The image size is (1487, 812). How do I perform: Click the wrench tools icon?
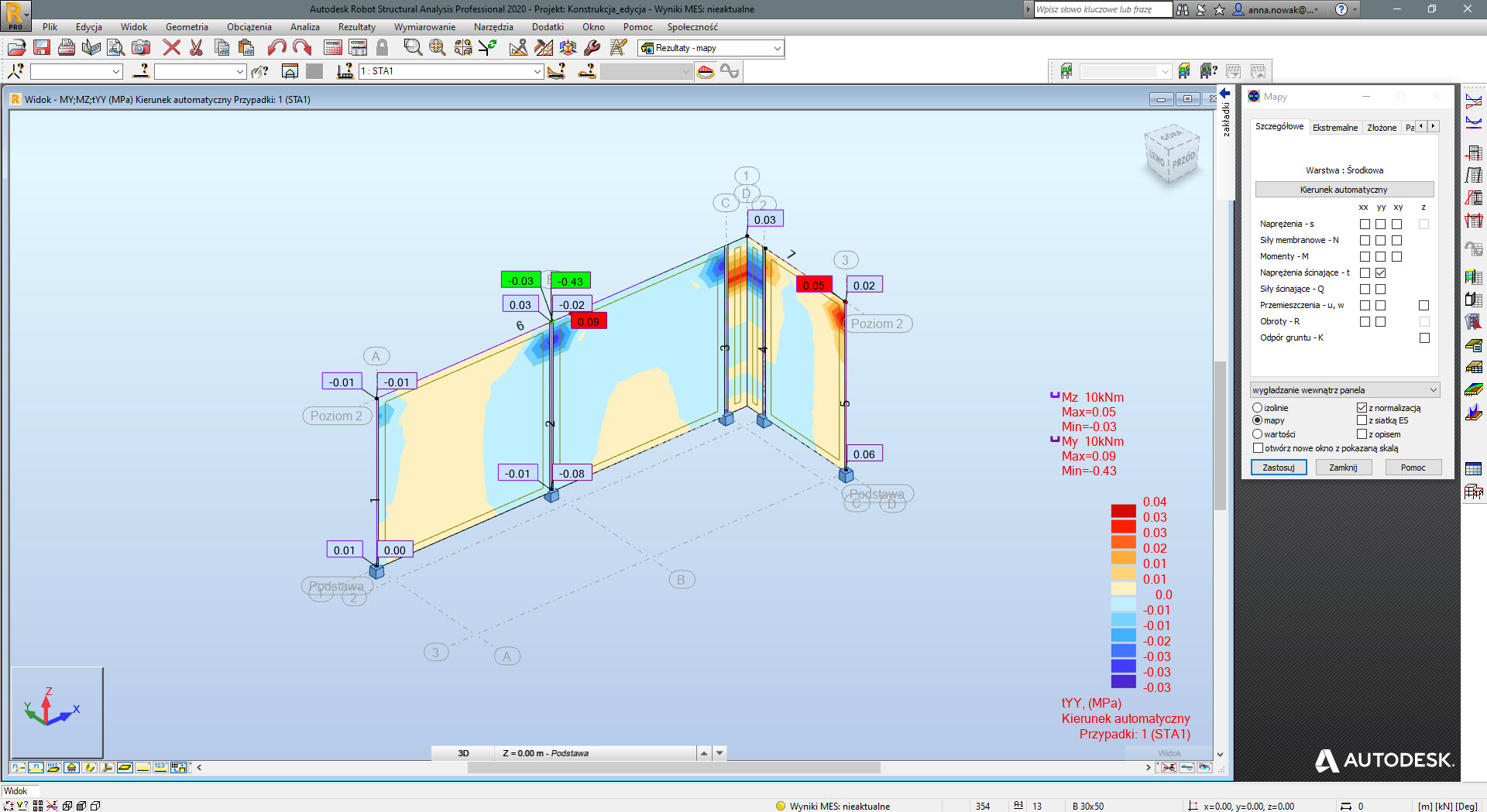coord(592,48)
